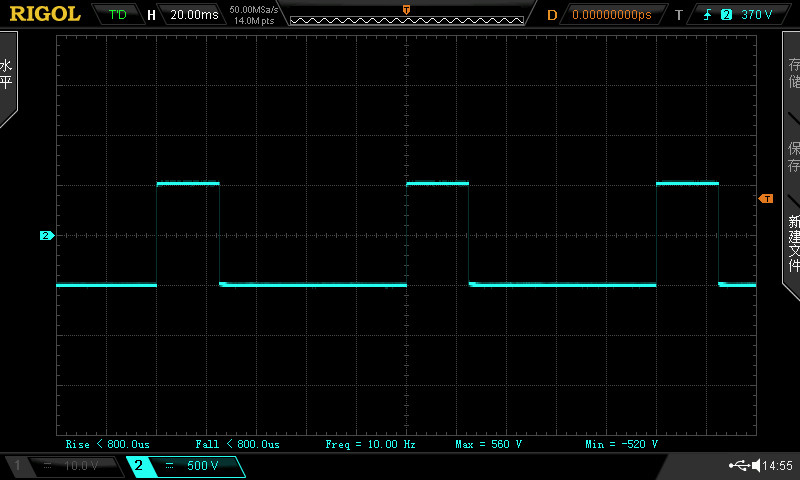Click the orange D delay icon

(551, 15)
